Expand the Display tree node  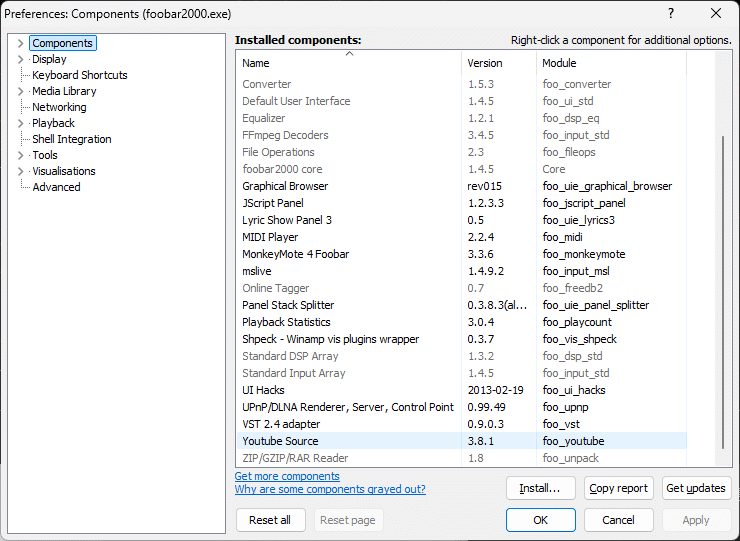20,59
